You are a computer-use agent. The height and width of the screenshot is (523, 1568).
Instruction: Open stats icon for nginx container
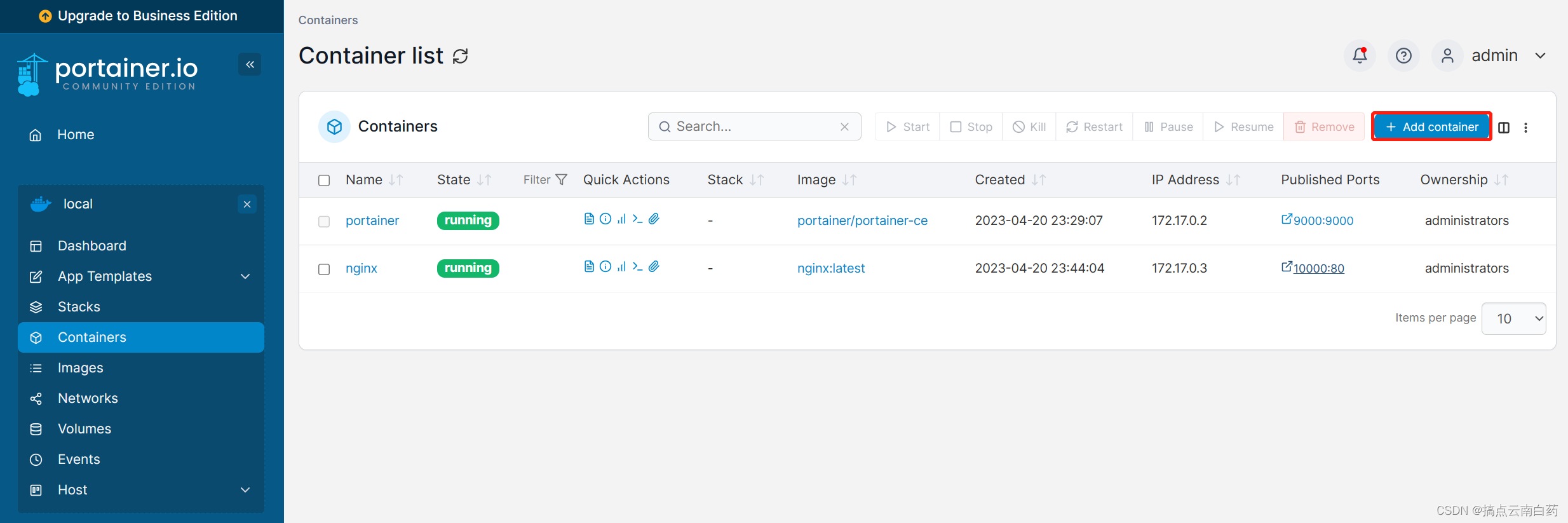coord(621,267)
